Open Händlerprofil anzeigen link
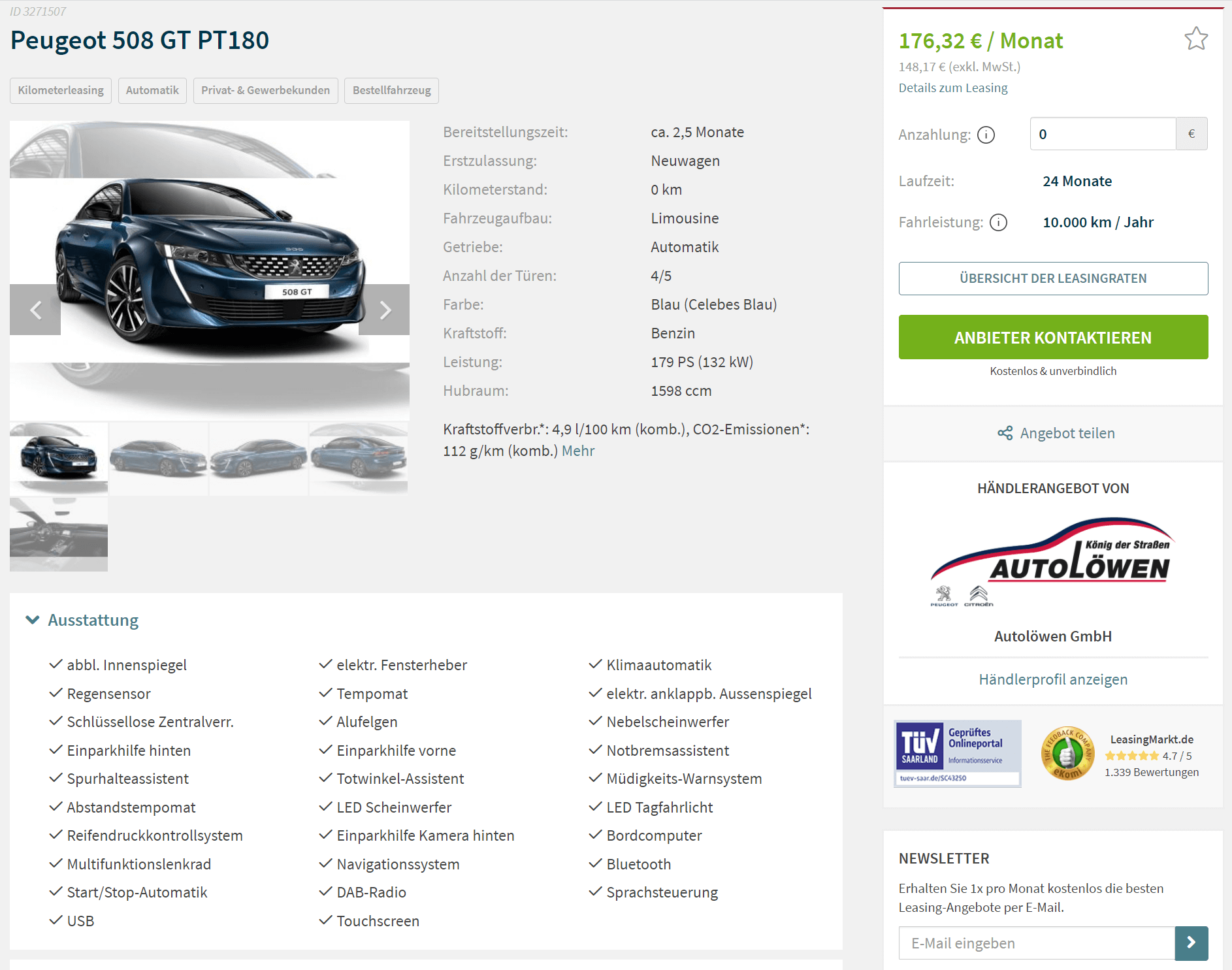Screen dimensions: 1232x970 1053,679
